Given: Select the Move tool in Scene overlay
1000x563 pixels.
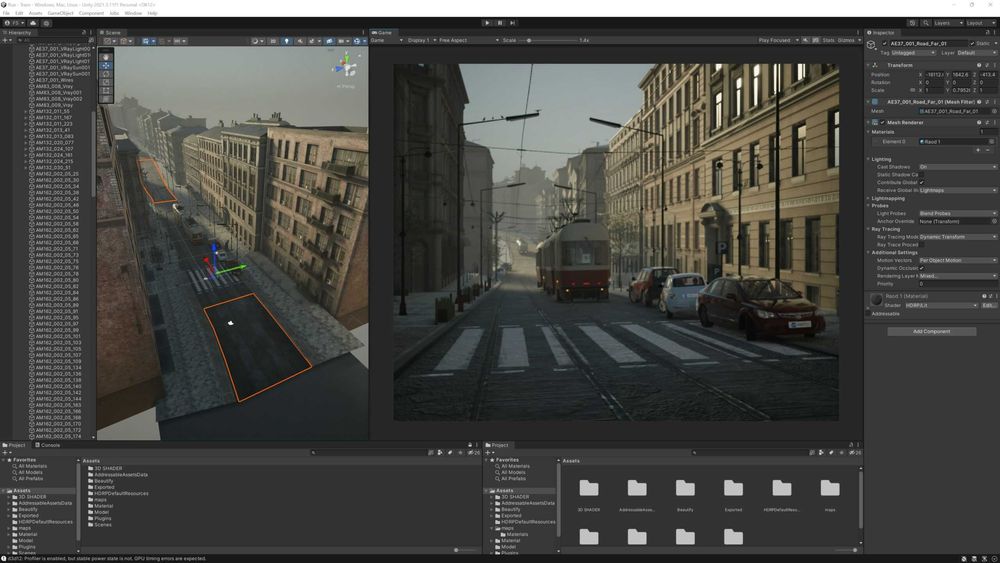Looking at the screenshot, I should tap(106, 66).
